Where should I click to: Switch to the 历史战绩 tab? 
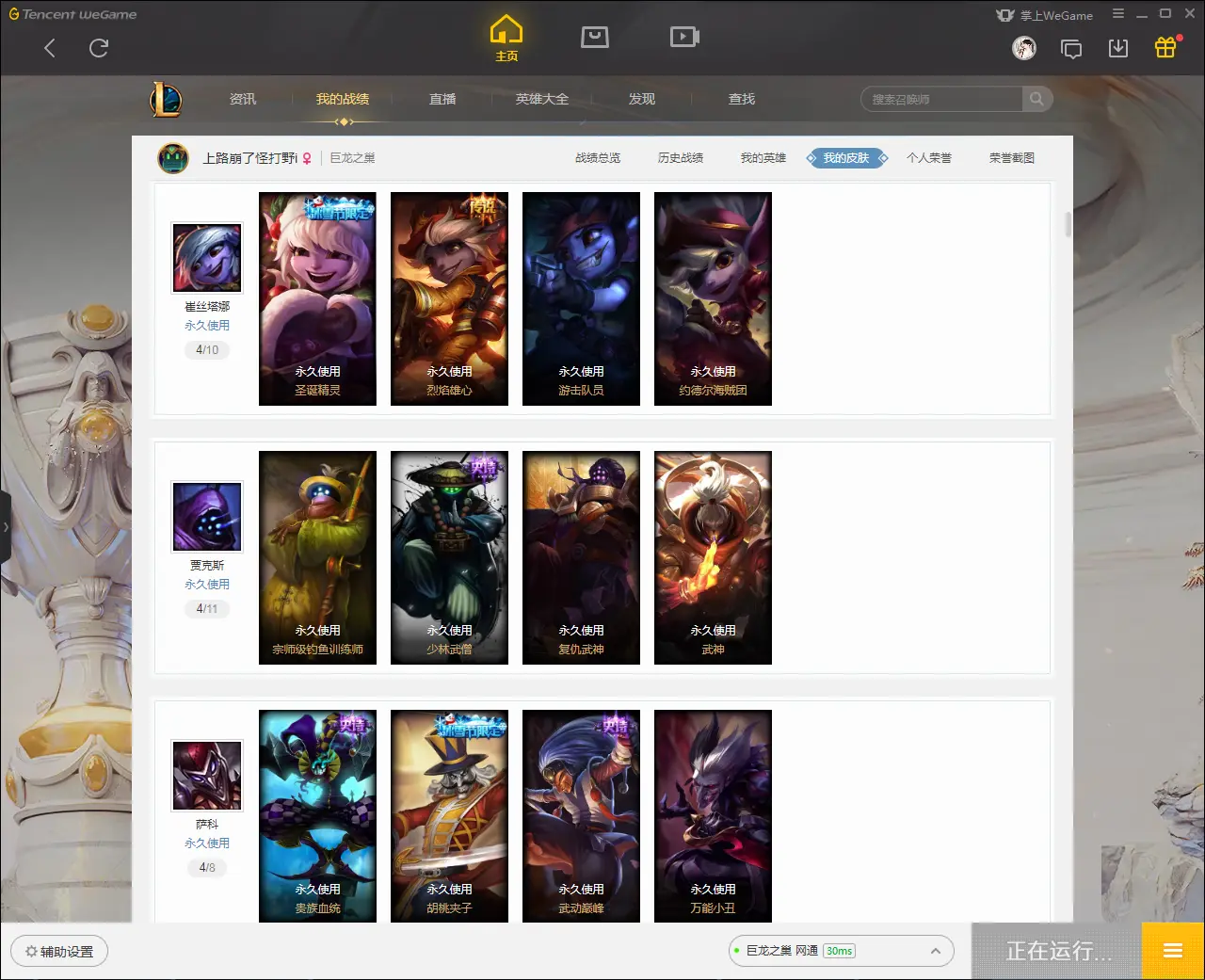[x=681, y=158]
